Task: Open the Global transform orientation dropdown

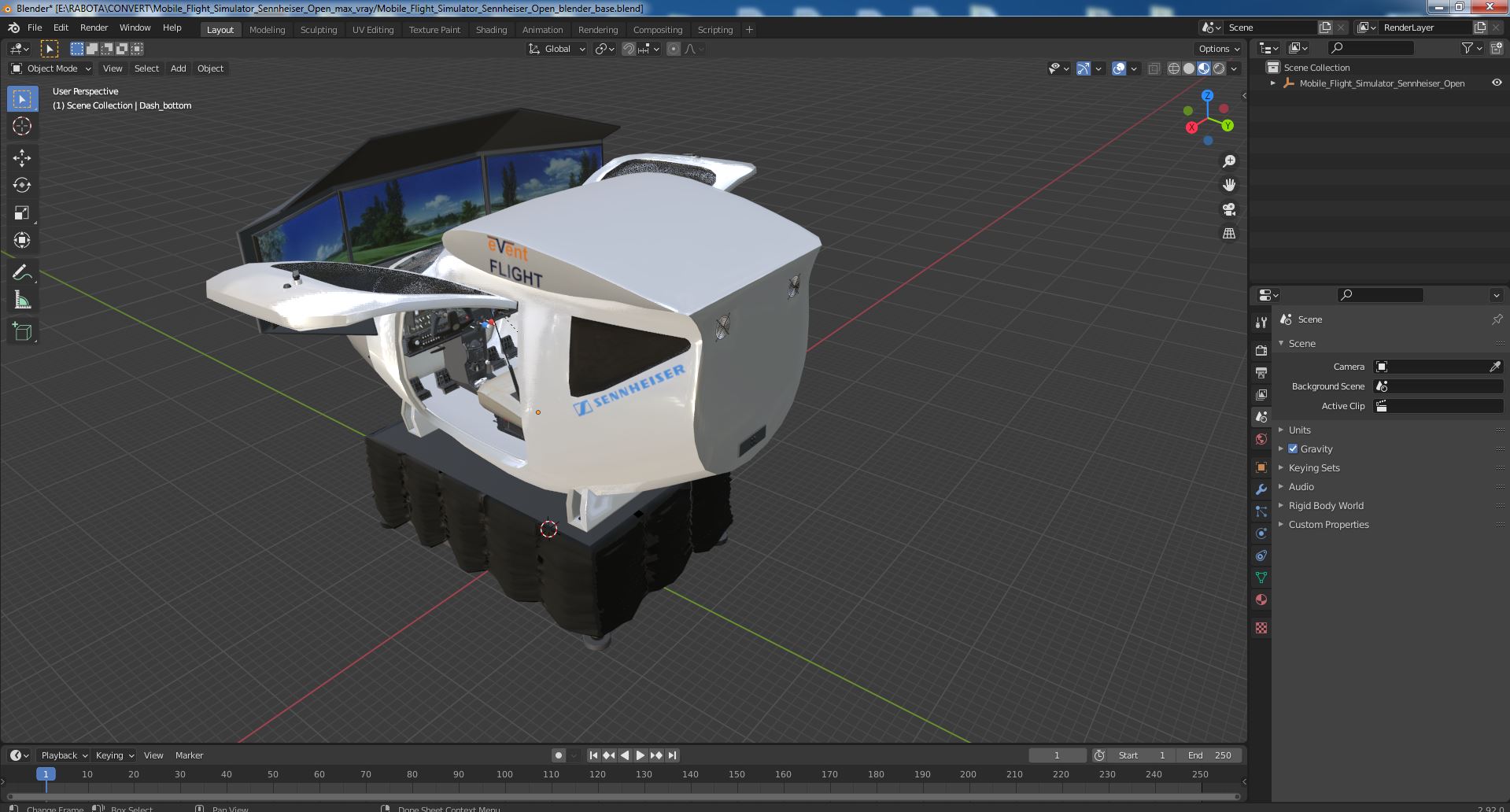Action: pos(557,49)
